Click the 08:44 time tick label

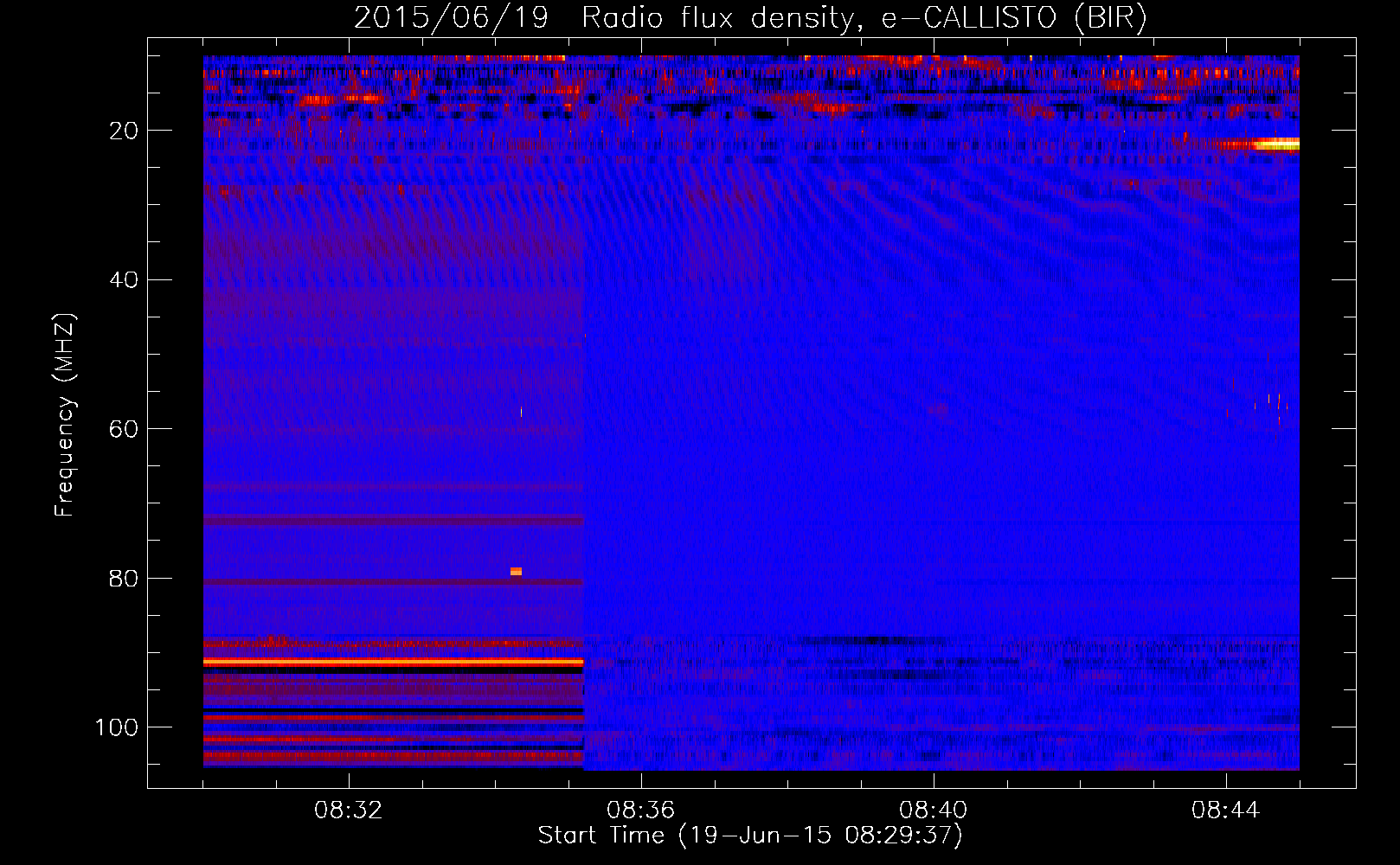tap(1225, 811)
